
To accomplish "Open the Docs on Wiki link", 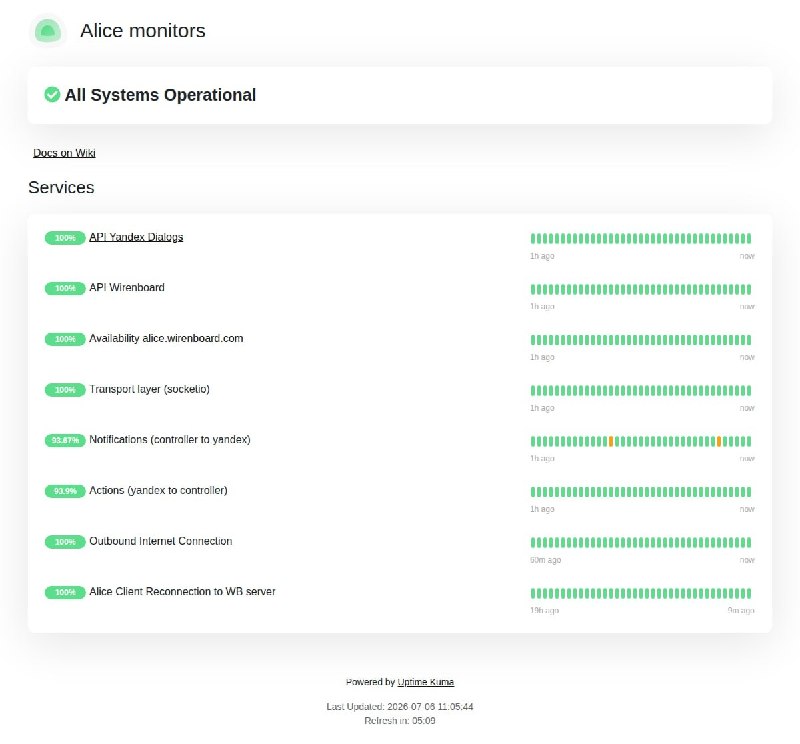I will [x=64, y=153].
